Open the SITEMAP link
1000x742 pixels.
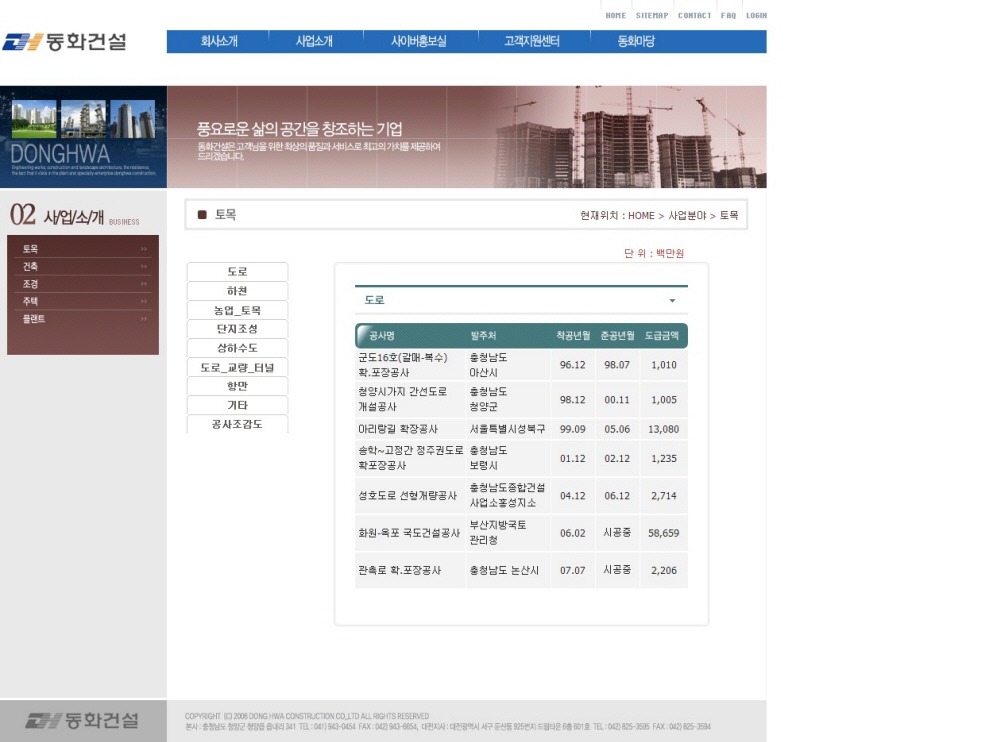pyautogui.click(x=651, y=16)
